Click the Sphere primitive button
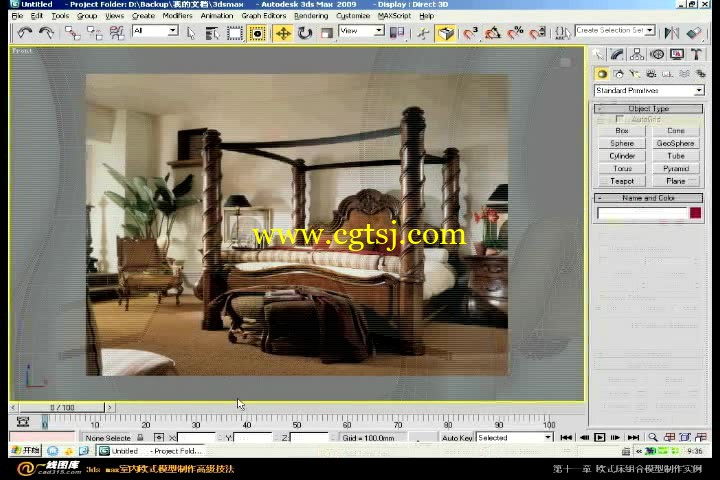This screenshot has height=480, width=720. point(622,143)
